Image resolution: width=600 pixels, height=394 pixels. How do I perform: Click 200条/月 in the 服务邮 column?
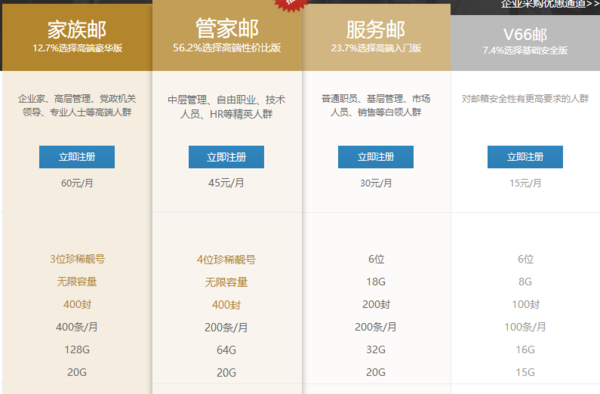tap(376, 327)
